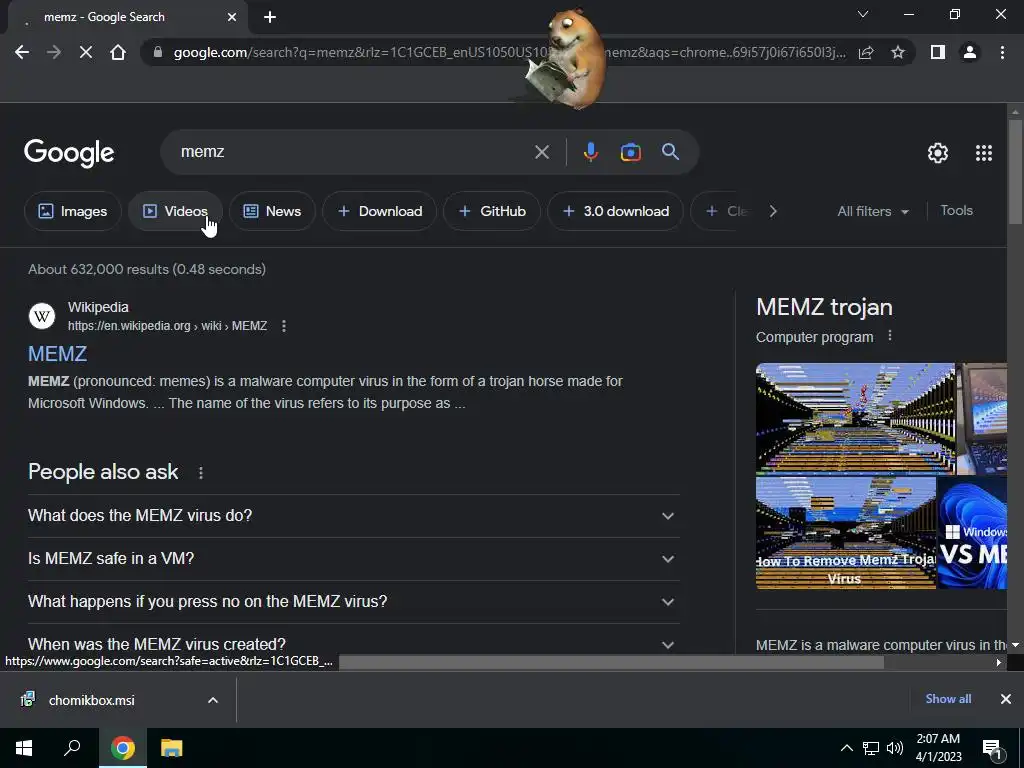Image resolution: width=1024 pixels, height=768 pixels.
Task: Open Chrome three-dot menu
Action: tap(1002, 52)
